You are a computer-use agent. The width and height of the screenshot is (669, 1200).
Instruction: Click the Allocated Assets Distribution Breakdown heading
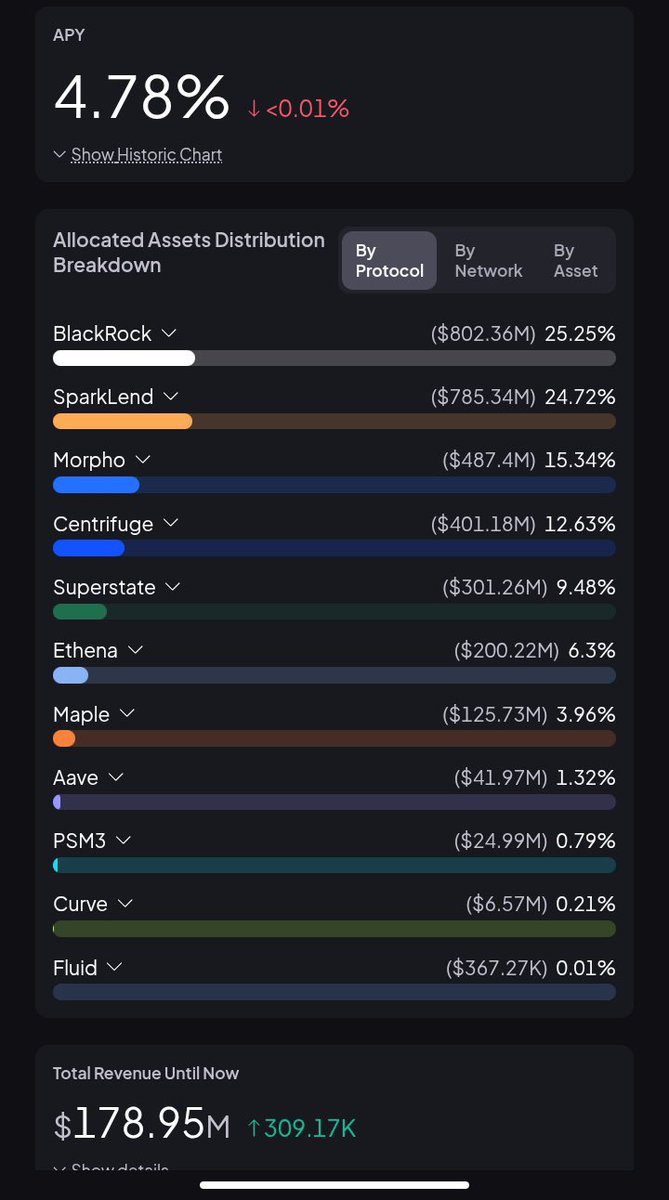[x=189, y=253]
